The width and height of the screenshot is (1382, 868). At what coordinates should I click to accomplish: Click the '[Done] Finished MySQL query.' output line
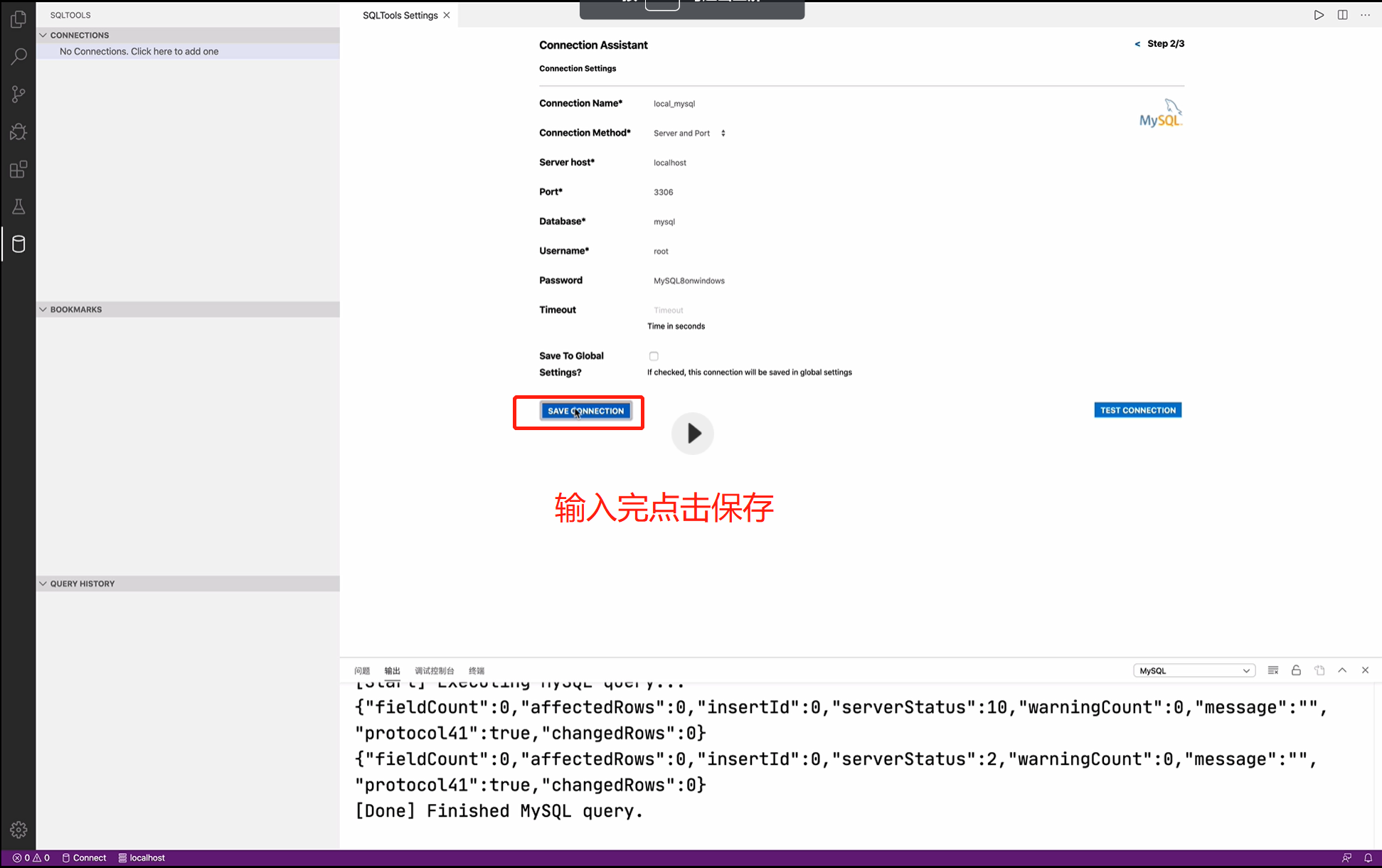(x=499, y=811)
